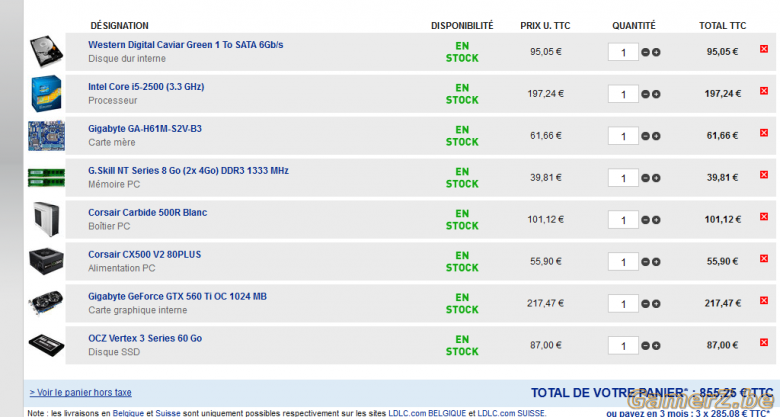This screenshot has width=780, height=417.
Task: Decrease quantity of Intel Core i5-2500
Action: (x=645, y=94)
